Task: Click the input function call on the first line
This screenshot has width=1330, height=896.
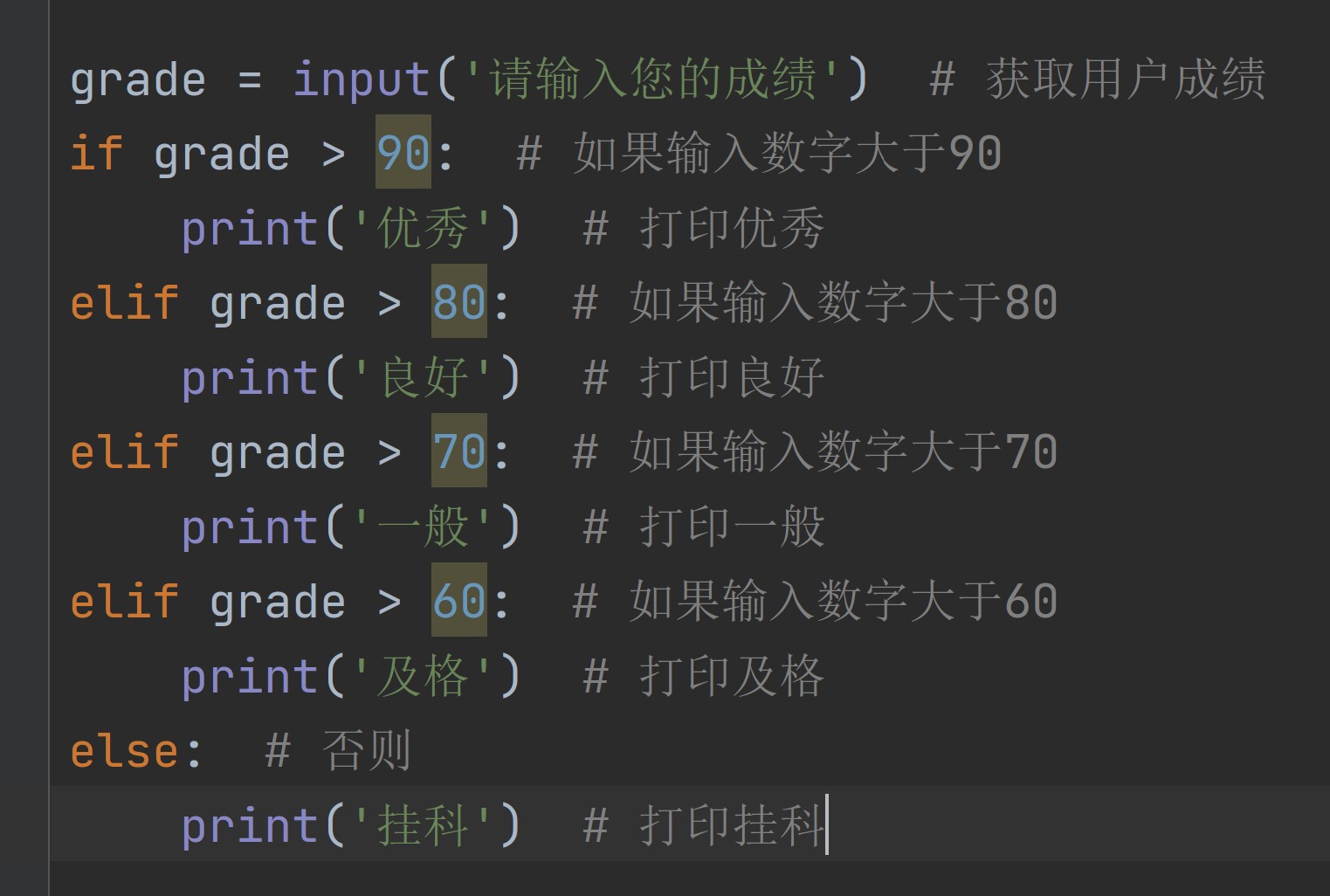Action: pyautogui.click(x=361, y=80)
